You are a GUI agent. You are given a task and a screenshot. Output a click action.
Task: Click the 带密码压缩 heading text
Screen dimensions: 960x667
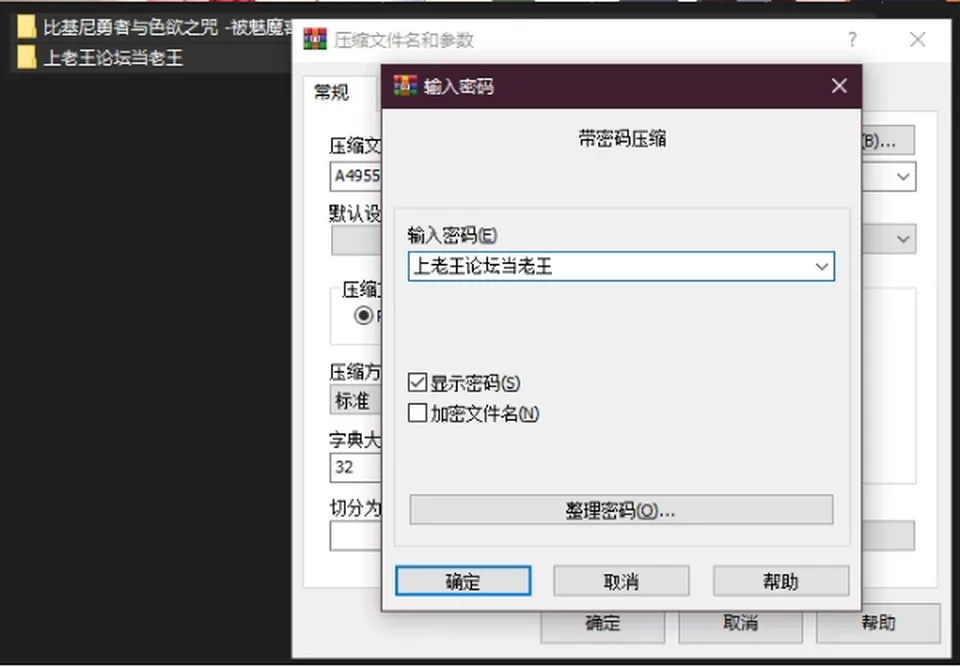(622, 139)
